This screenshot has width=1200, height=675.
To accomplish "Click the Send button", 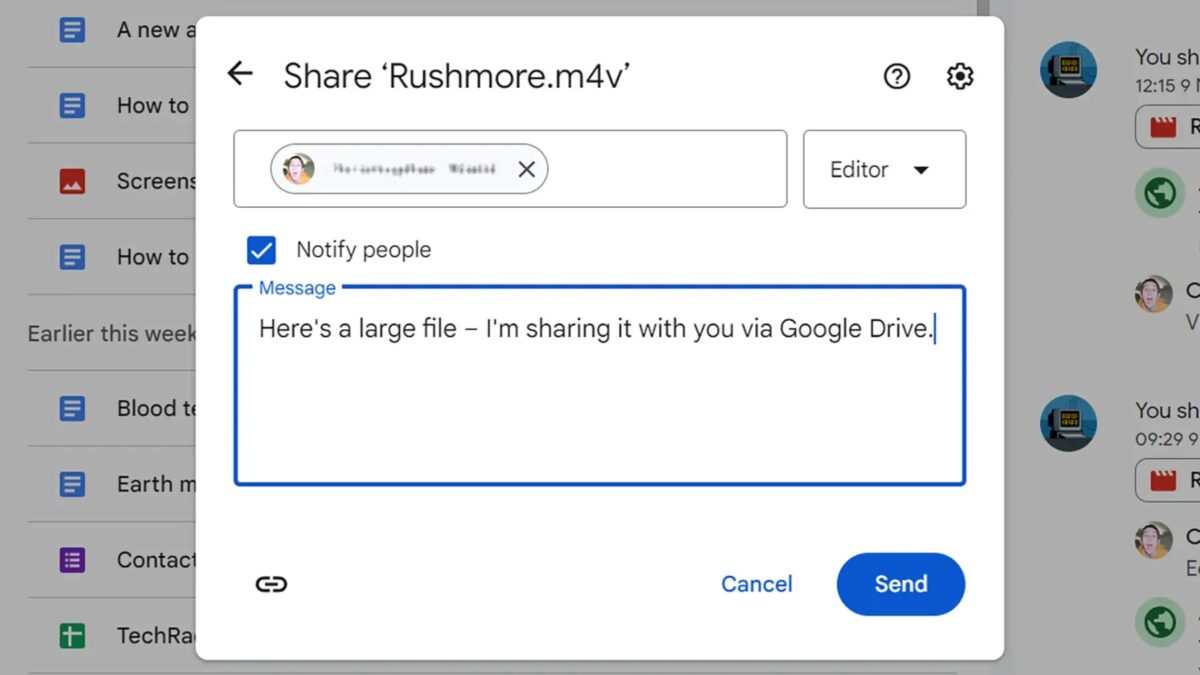I will pyautogui.click(x=899, y=584).
